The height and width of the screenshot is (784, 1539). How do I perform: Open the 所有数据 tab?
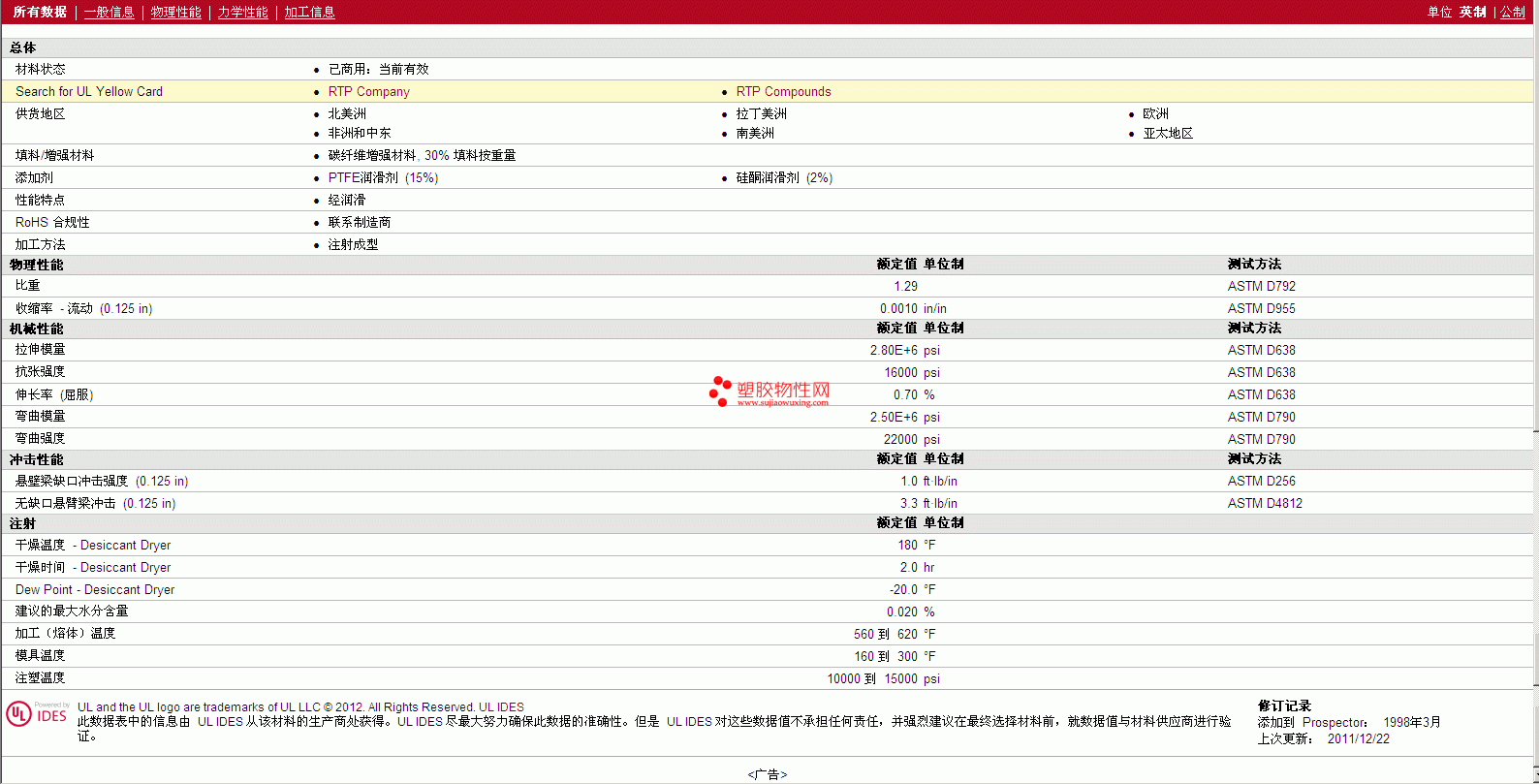point(40,12)
